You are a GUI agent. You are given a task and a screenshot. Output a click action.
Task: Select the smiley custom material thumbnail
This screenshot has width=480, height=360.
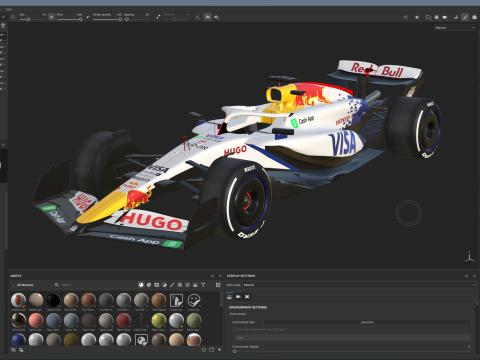click(194, 300)
